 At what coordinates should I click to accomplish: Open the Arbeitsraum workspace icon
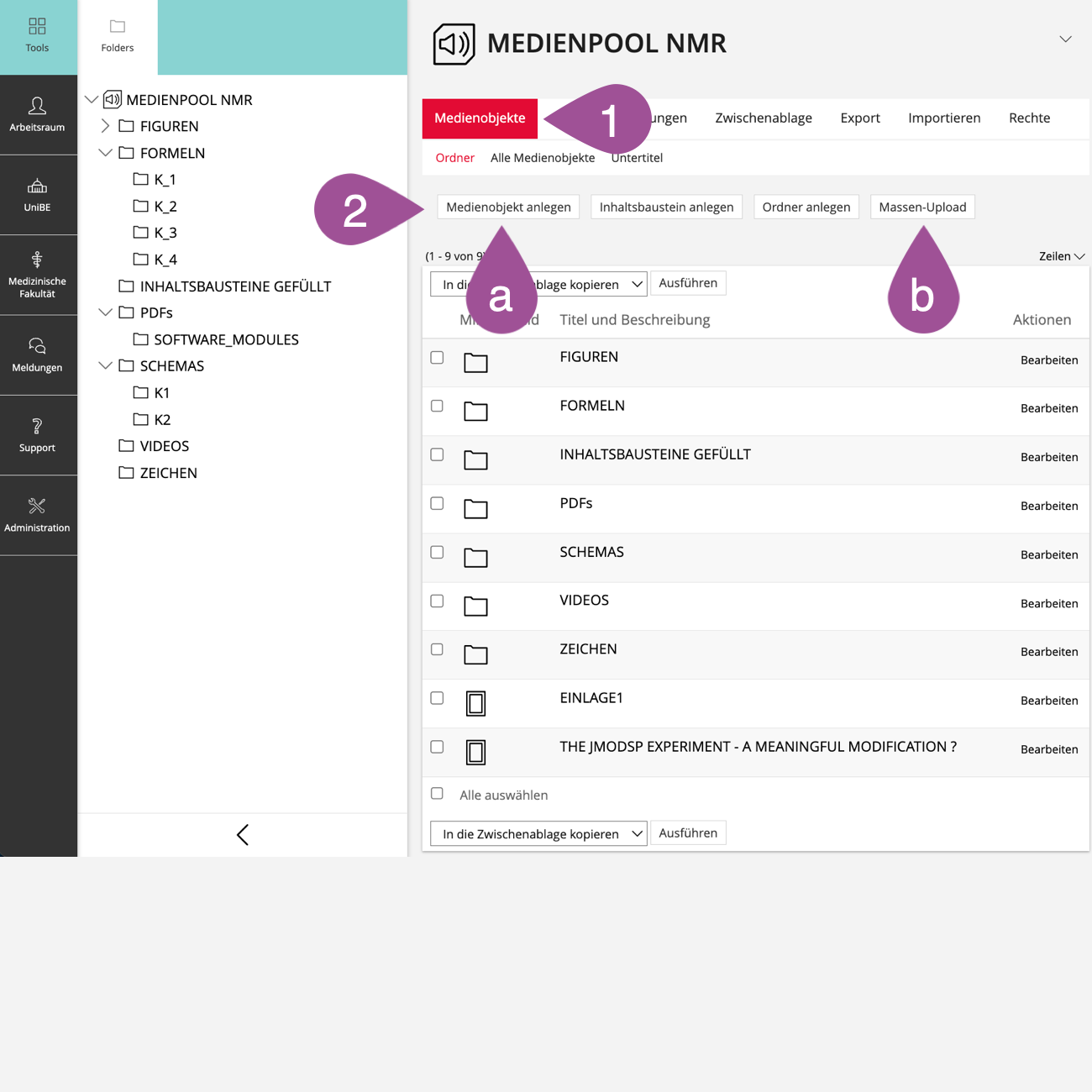pos(37,107)
